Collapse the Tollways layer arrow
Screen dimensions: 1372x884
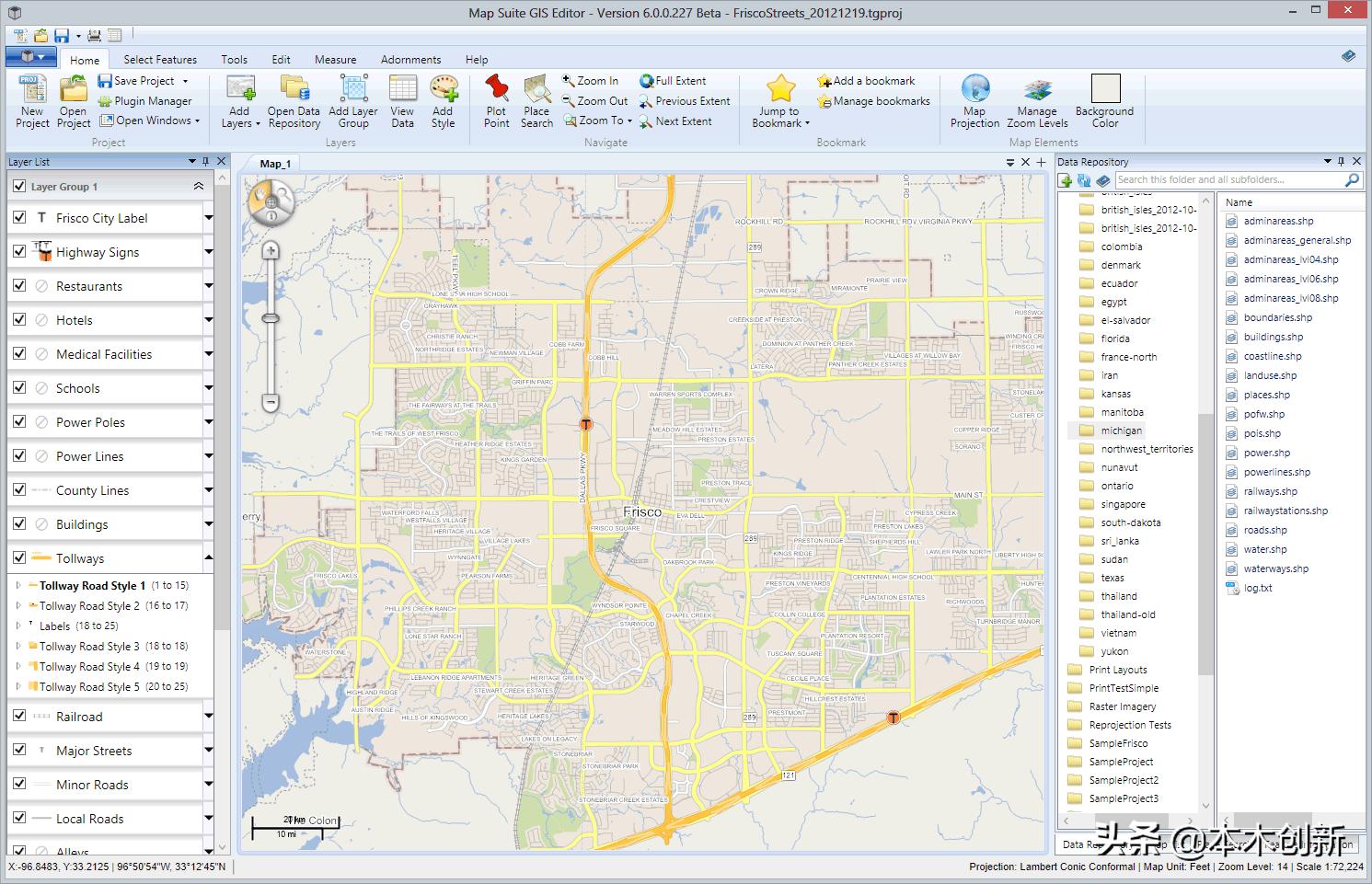point(208,558)
